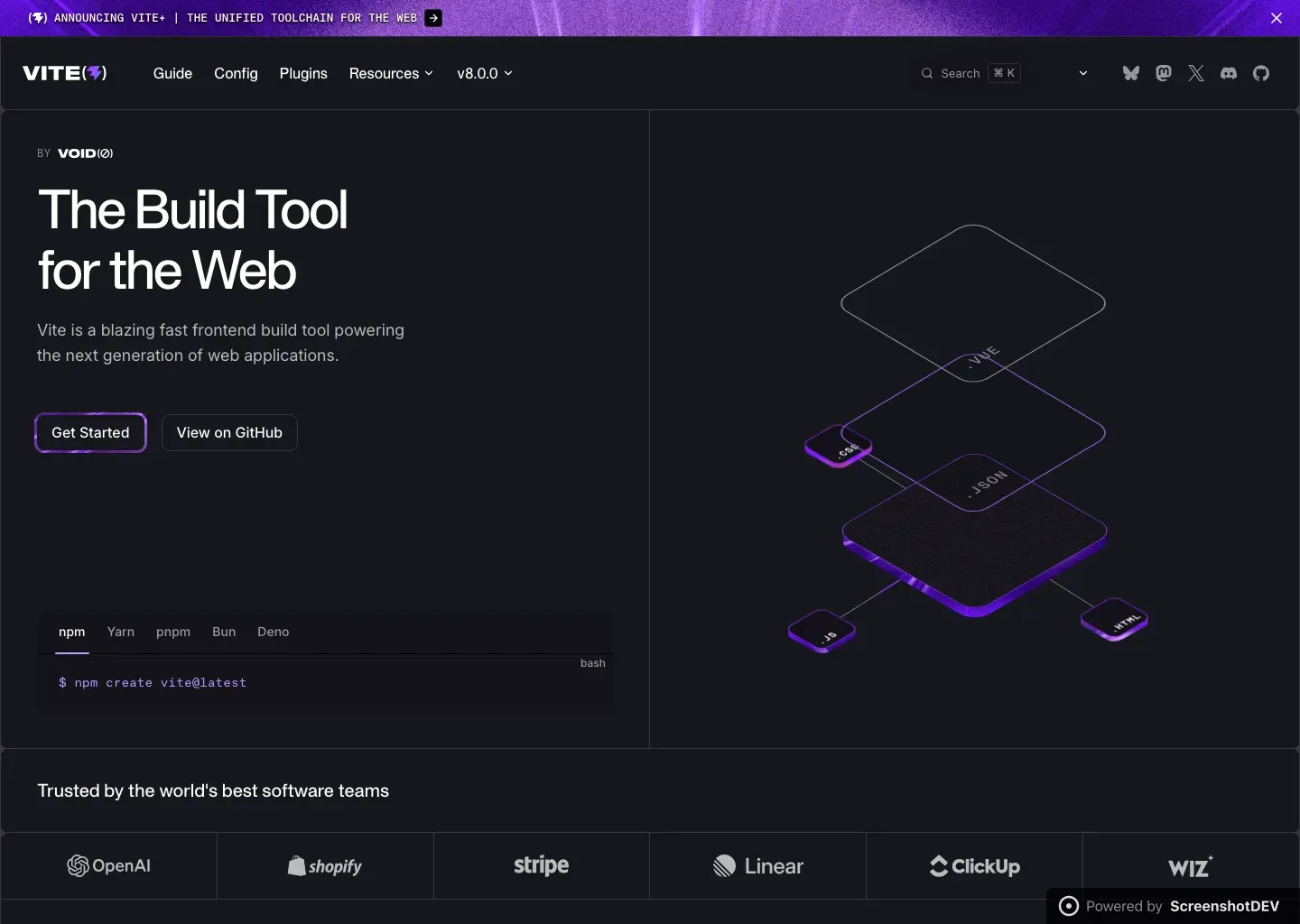The height and width of the screenshot is (924, 1300).
Task: Open the Guide nav item
Action: point(172,73)
